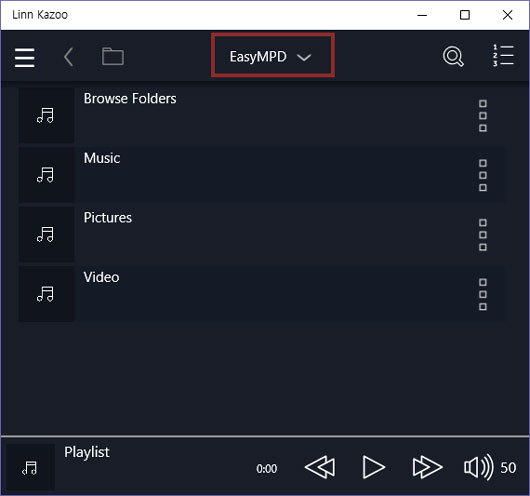Start playback with the play button
This screenshot has height=496, width=530.
click(374, 467)
